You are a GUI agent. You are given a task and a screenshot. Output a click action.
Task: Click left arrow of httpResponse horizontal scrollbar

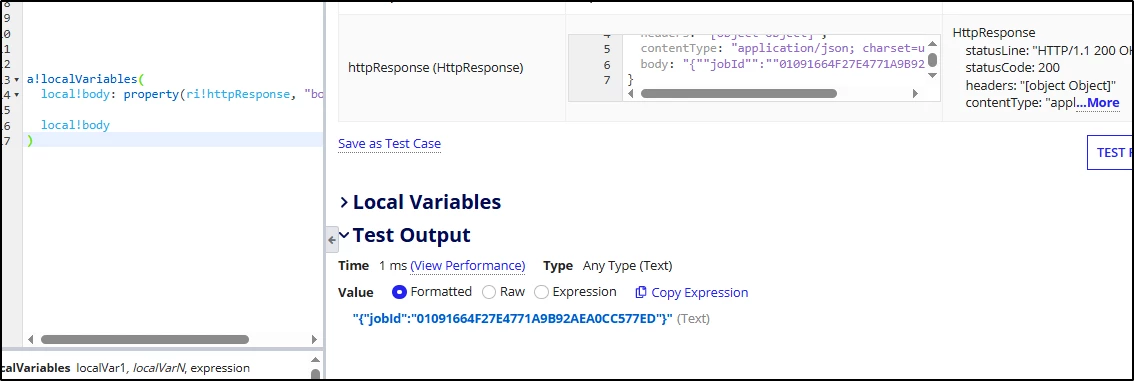click(x=632, y=93)
